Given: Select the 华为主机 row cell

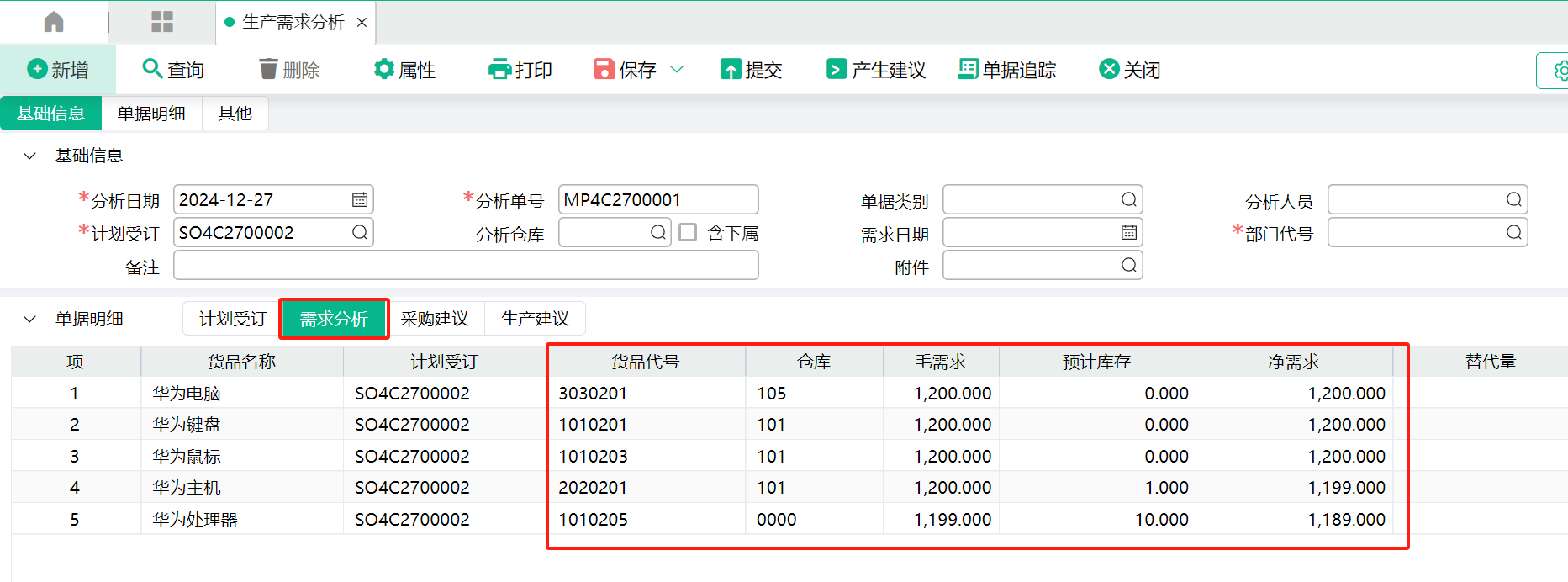Looking at the screenshot, I should pyautogui.click(x=242, y=488).
